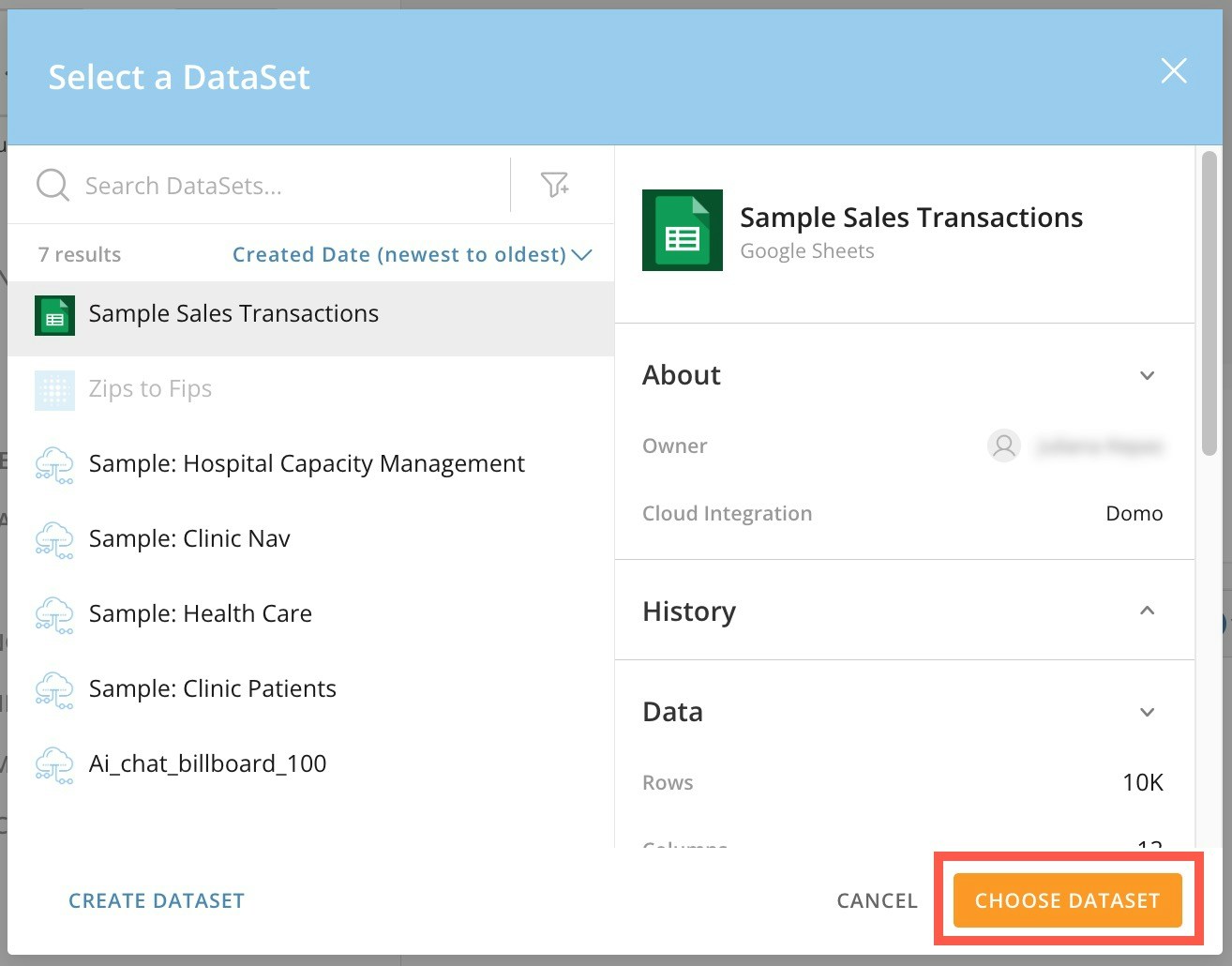Click the Google Sheets icon beside Sample Sales Transactions in list
Screen dimensions: 1232x966
pos(54,315)
